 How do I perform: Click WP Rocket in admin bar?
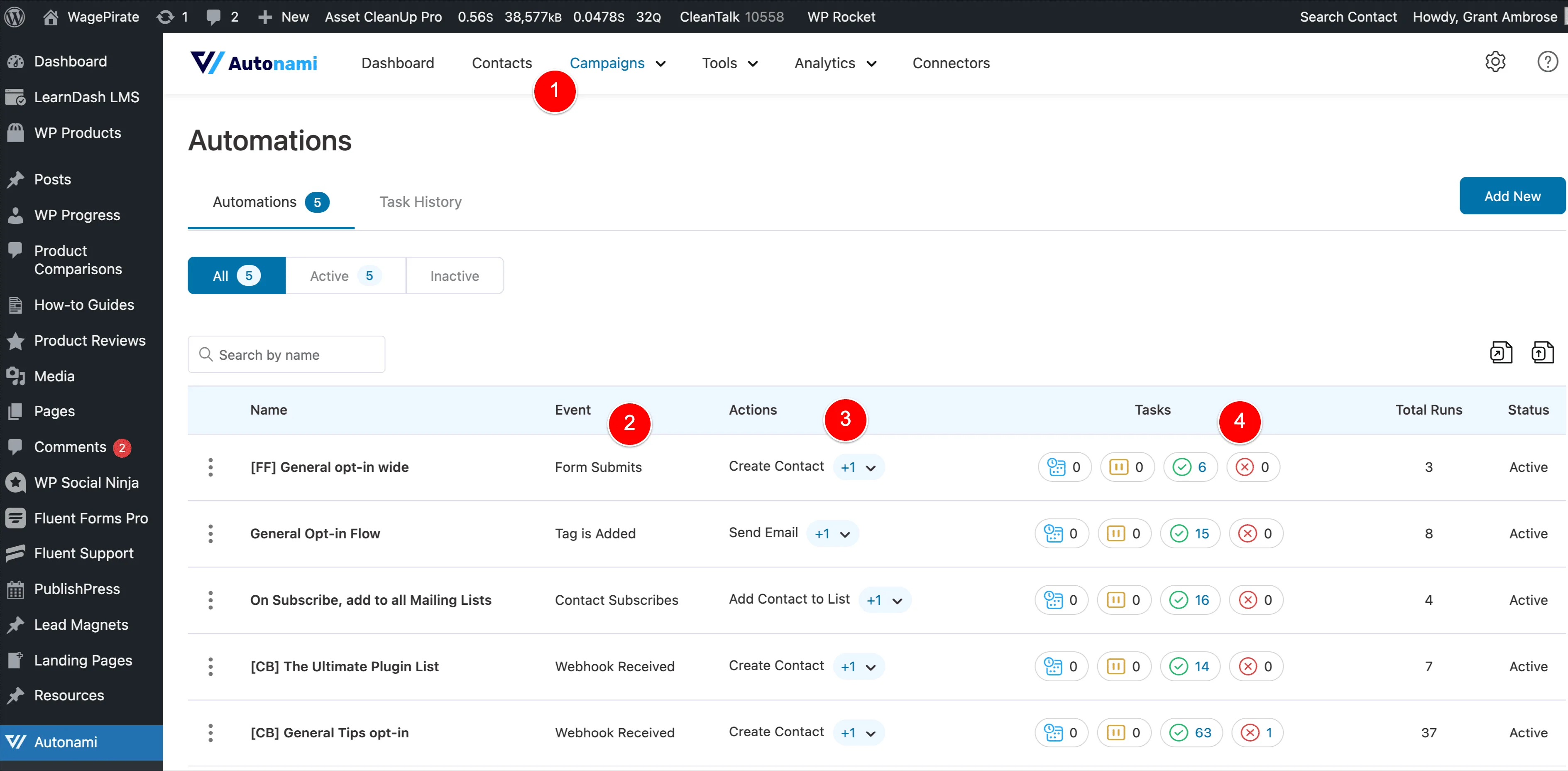[x=841, y=17]
